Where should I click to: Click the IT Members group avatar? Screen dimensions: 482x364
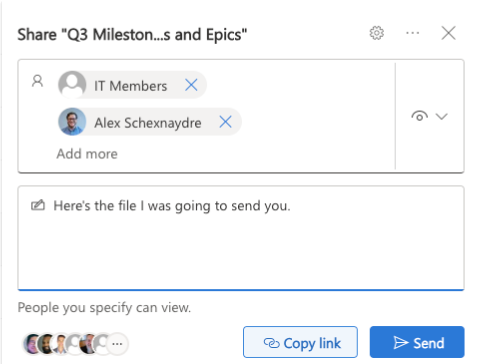point(72,84)
